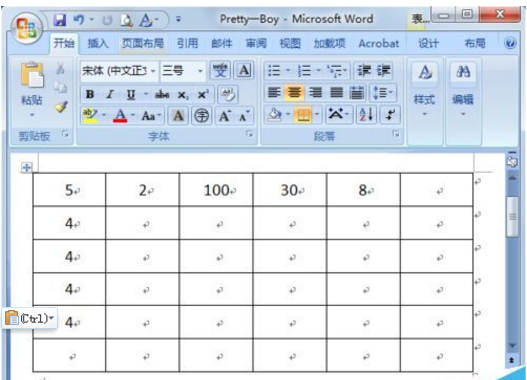The image size is (527, 380).
Task: Undo the last action
Action: point(79,20)
